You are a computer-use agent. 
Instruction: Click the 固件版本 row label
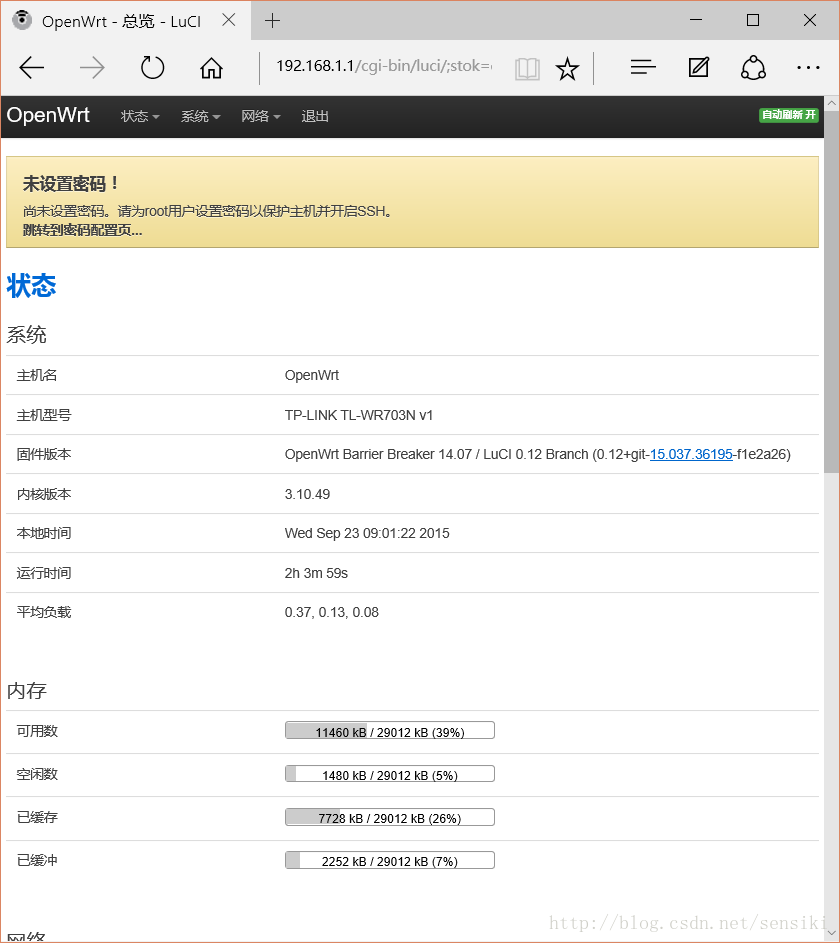44,454
